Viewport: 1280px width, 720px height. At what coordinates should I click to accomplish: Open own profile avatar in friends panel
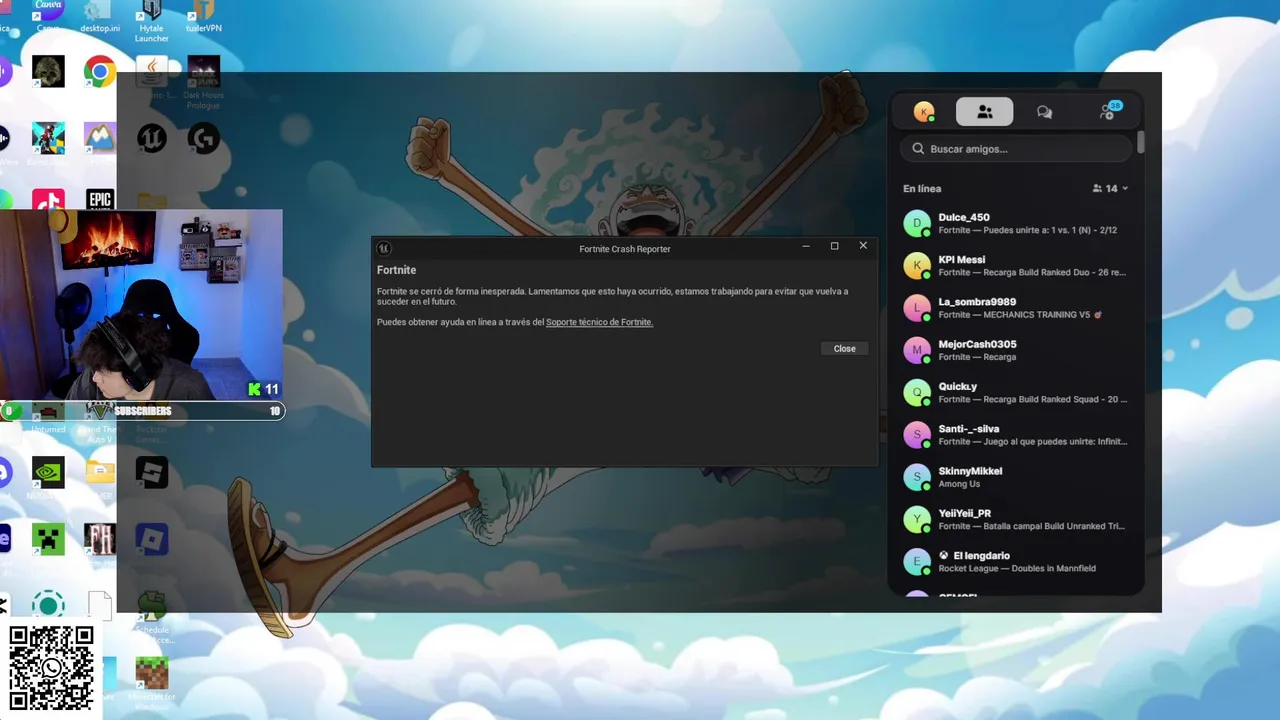click(924, 112)
